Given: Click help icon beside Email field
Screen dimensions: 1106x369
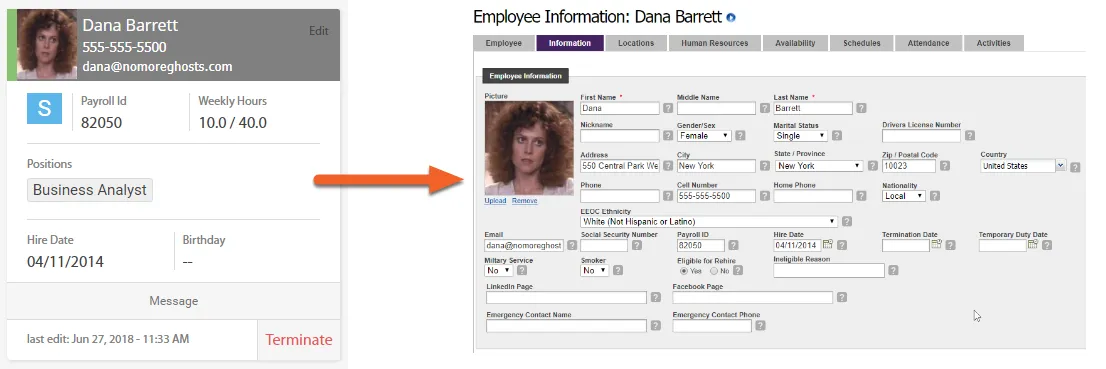Looking at the screenshot, I should point(572,246).
